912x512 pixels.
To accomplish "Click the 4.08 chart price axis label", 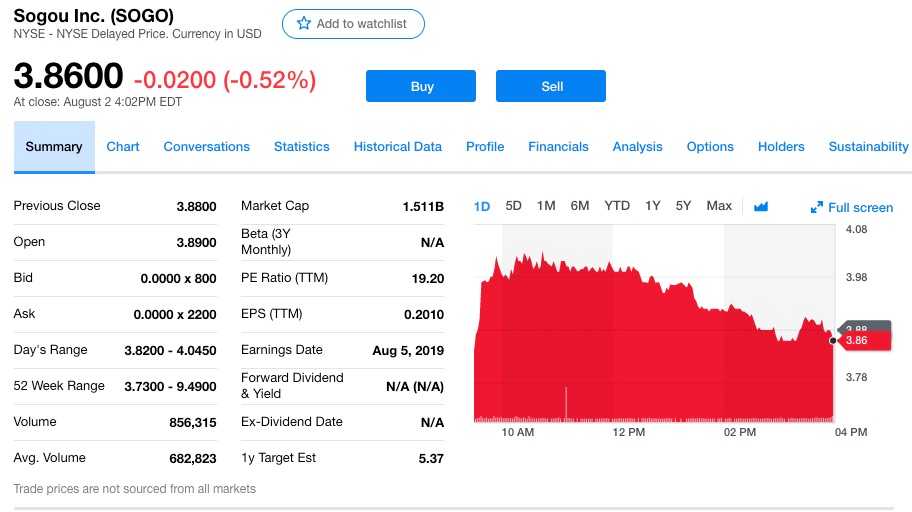I will click(856, 229).
